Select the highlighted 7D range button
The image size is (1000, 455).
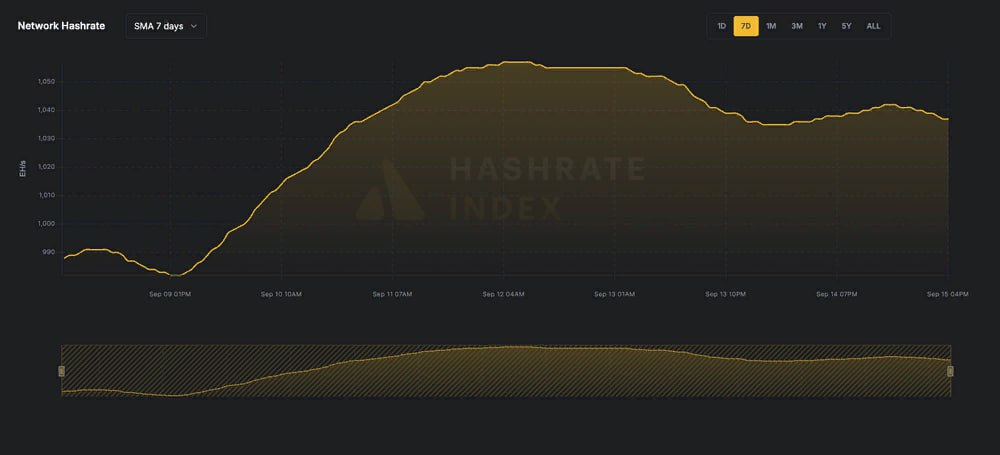pos(746,26)
